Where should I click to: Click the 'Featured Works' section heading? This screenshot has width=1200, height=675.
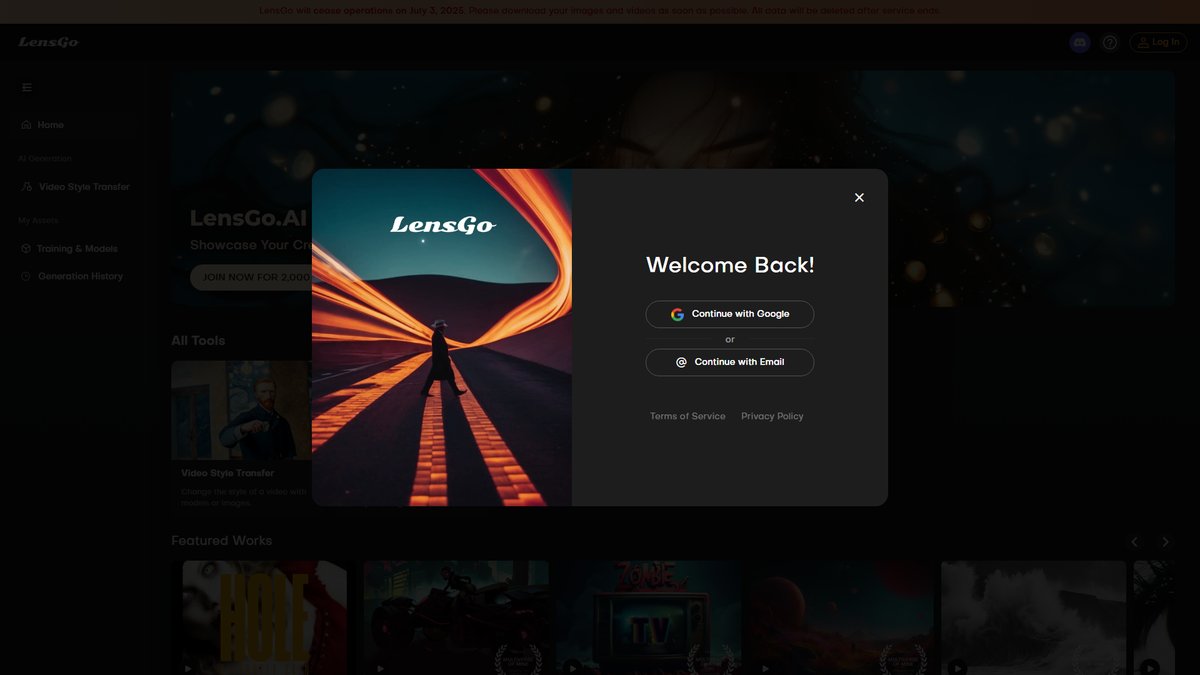(x=221, y=540)
